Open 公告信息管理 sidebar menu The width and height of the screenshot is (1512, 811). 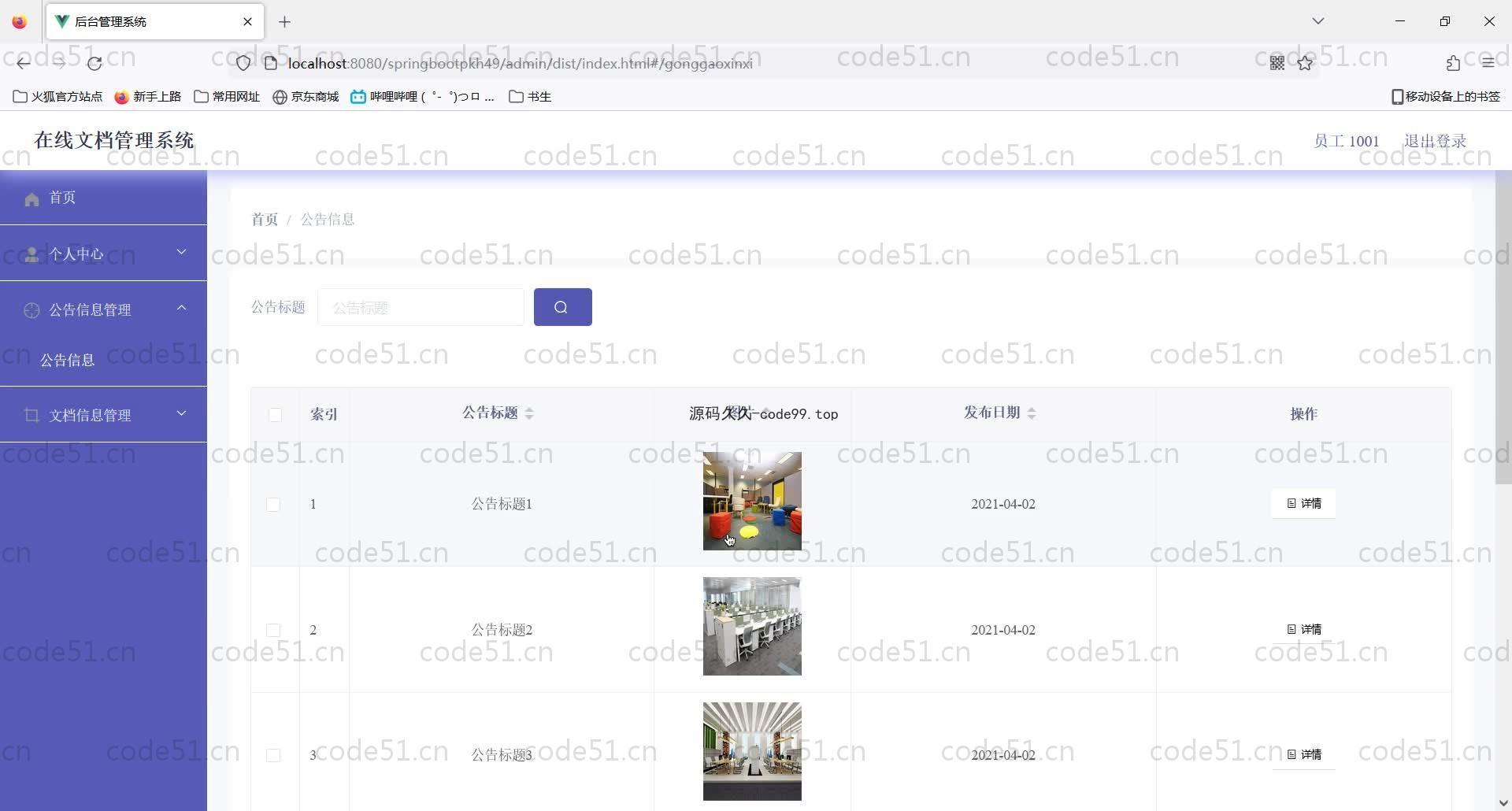tap(103, 309)
